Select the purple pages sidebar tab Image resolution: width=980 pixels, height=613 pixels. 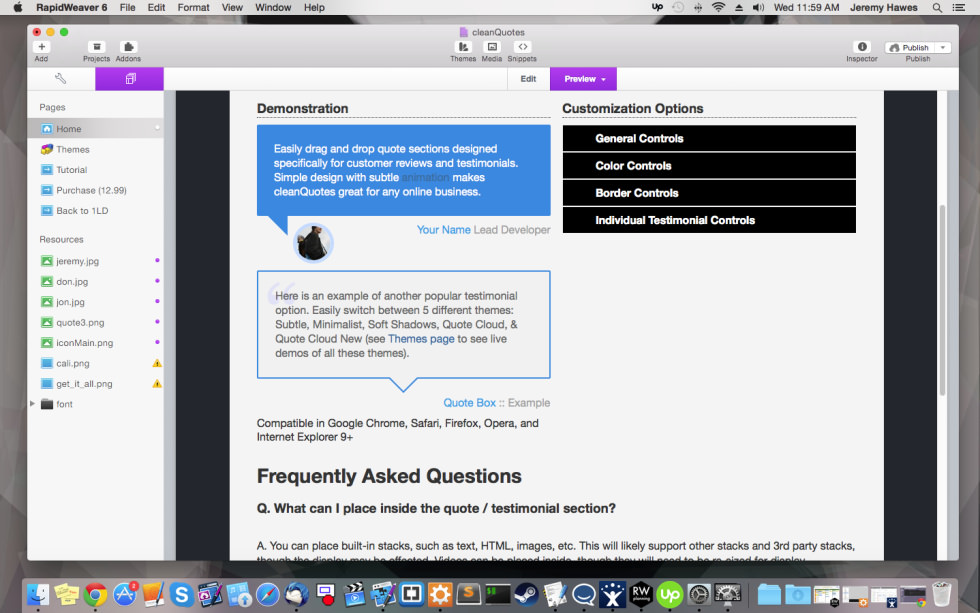129,79
